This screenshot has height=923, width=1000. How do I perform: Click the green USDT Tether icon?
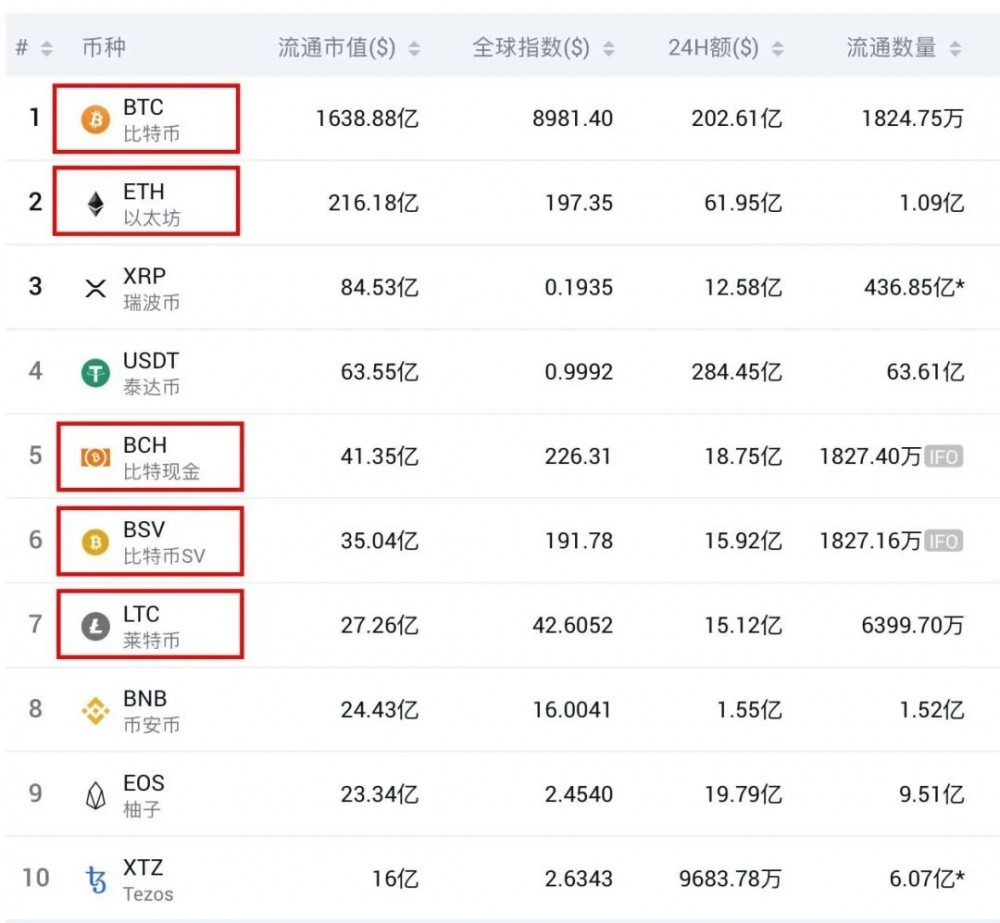[96, 374]
